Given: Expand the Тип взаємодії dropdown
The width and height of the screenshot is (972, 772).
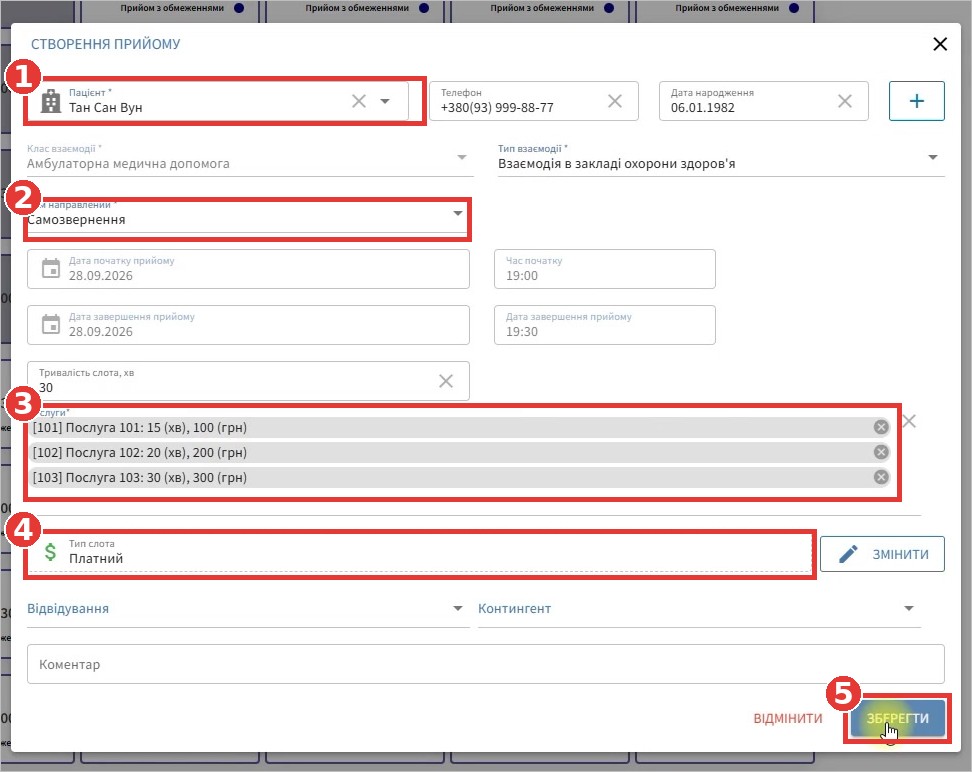Looking at the screenshot, I should (x=933, y=158).
